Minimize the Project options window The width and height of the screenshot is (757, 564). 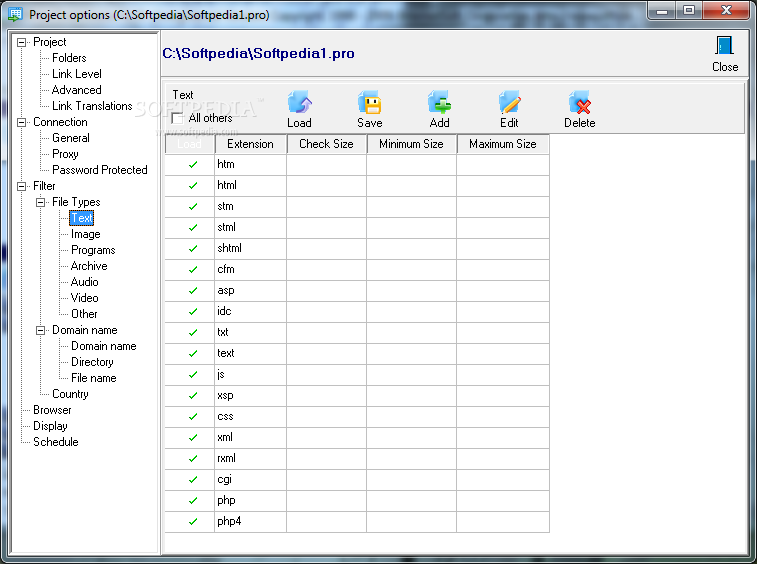point(662,11)
